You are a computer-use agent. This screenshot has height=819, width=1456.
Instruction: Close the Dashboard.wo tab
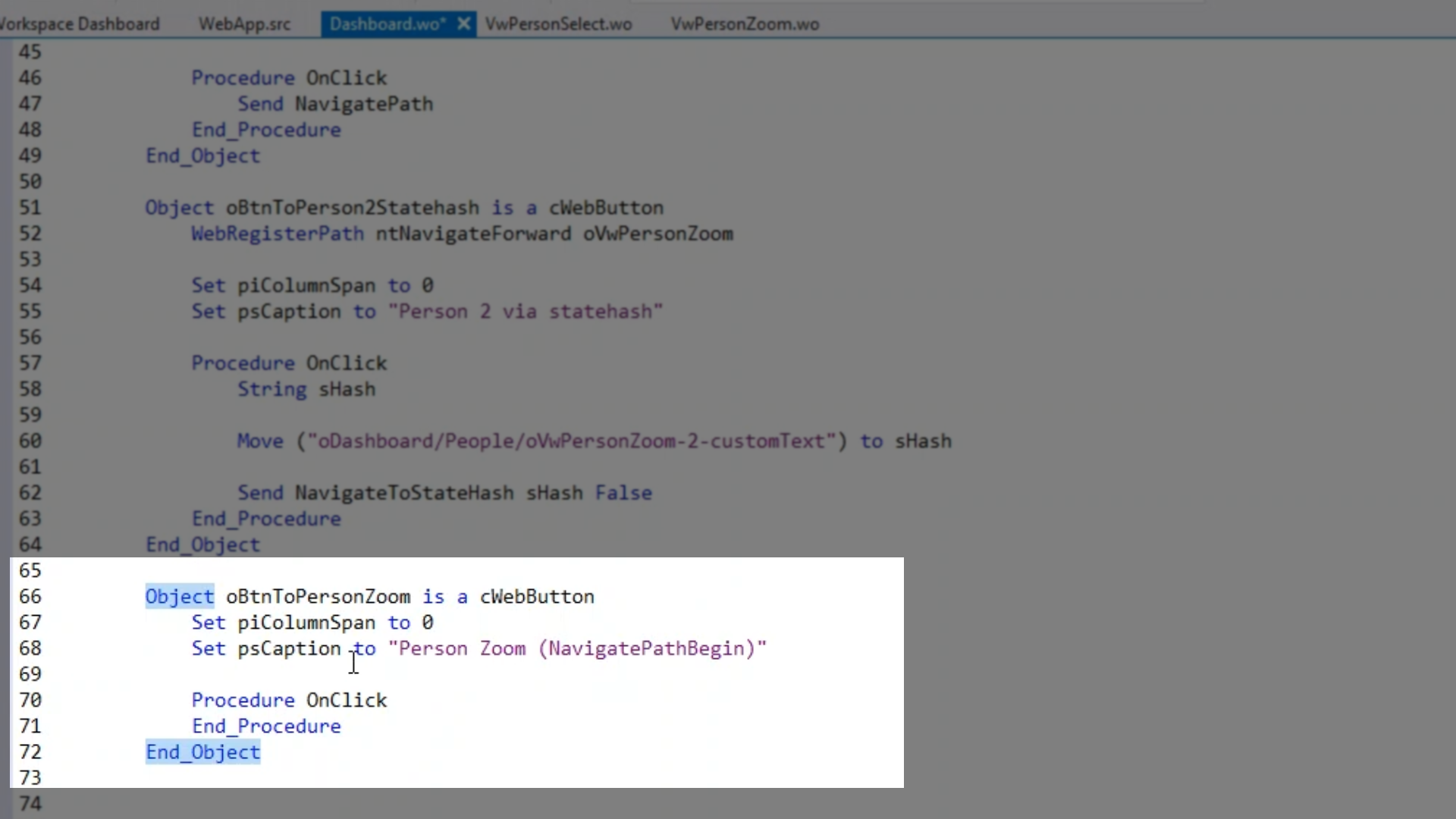pyautogui.click(x=463, y=24)
